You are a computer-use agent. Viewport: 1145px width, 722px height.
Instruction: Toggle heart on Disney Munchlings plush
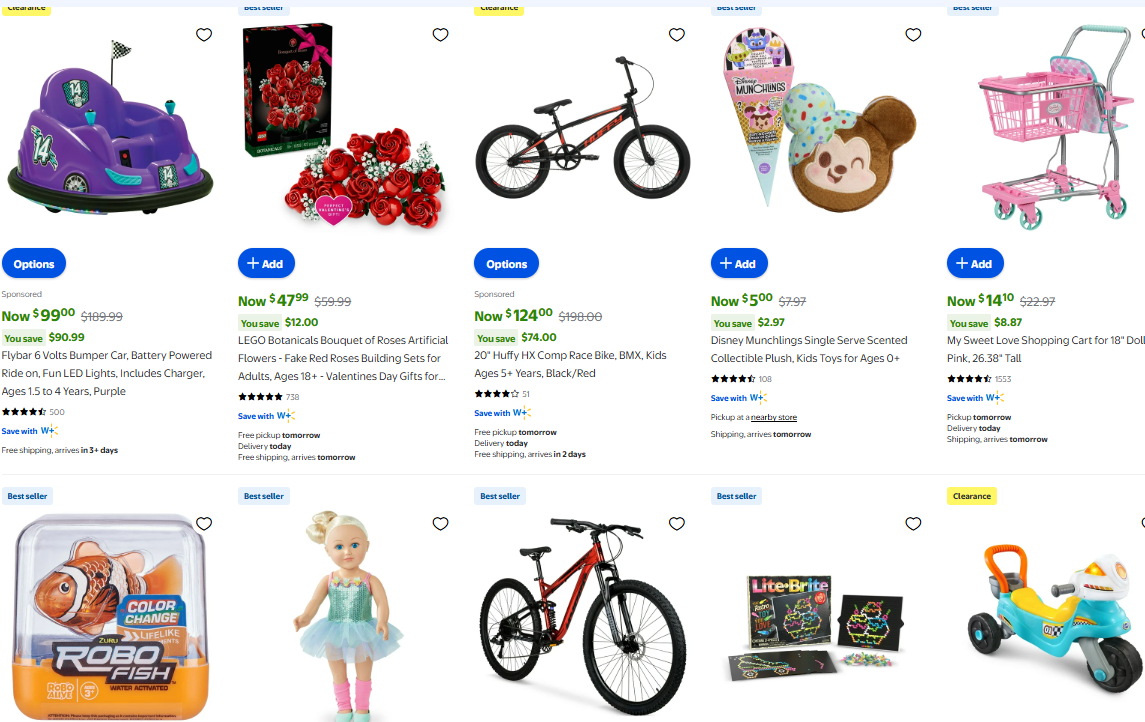[x=914, y=34]
